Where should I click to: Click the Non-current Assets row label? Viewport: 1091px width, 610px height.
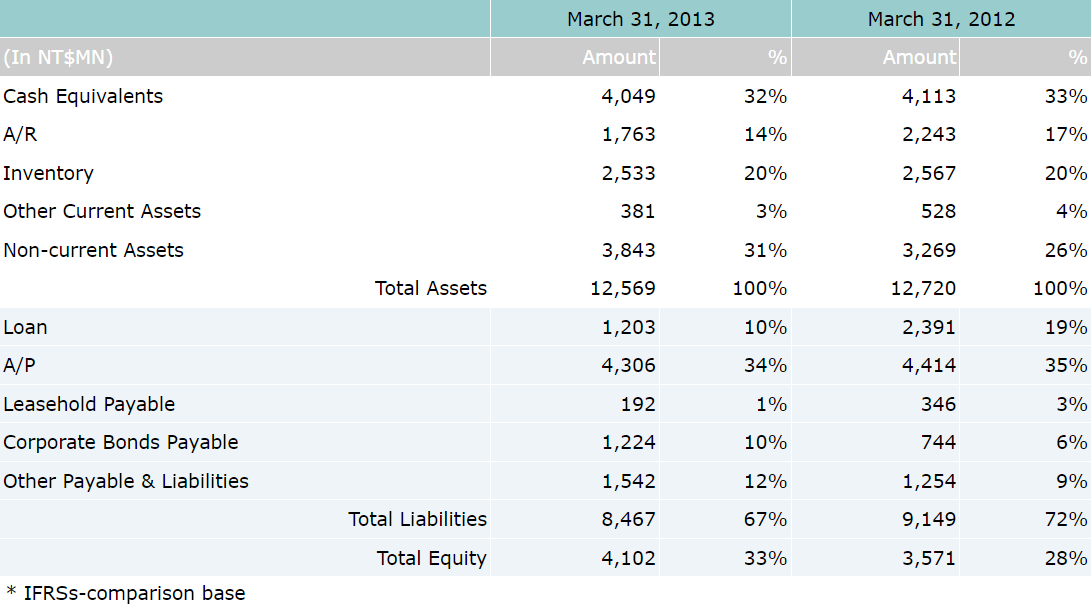pyautogui.click(x=93, y=250)
